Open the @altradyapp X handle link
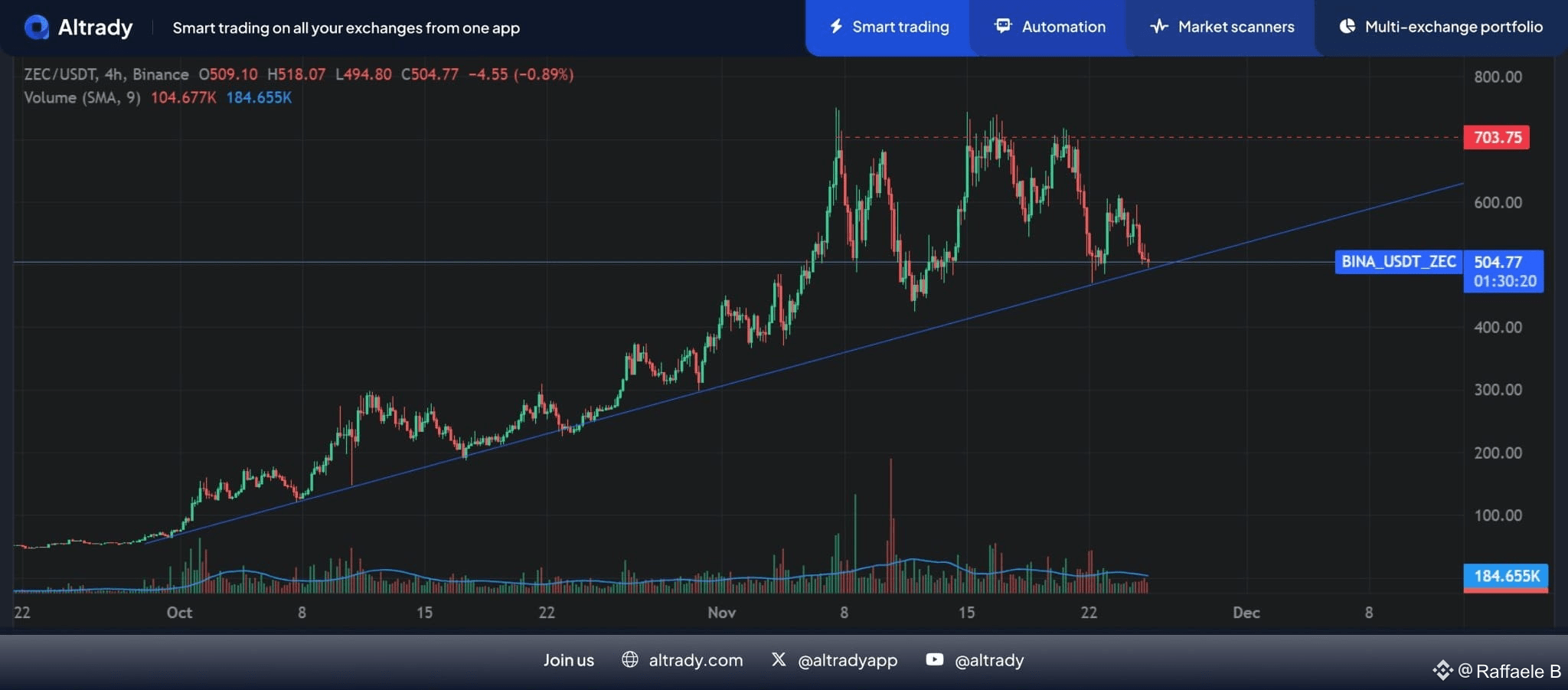Screen dimensions: 1568x690 click(x=848, y=660)
